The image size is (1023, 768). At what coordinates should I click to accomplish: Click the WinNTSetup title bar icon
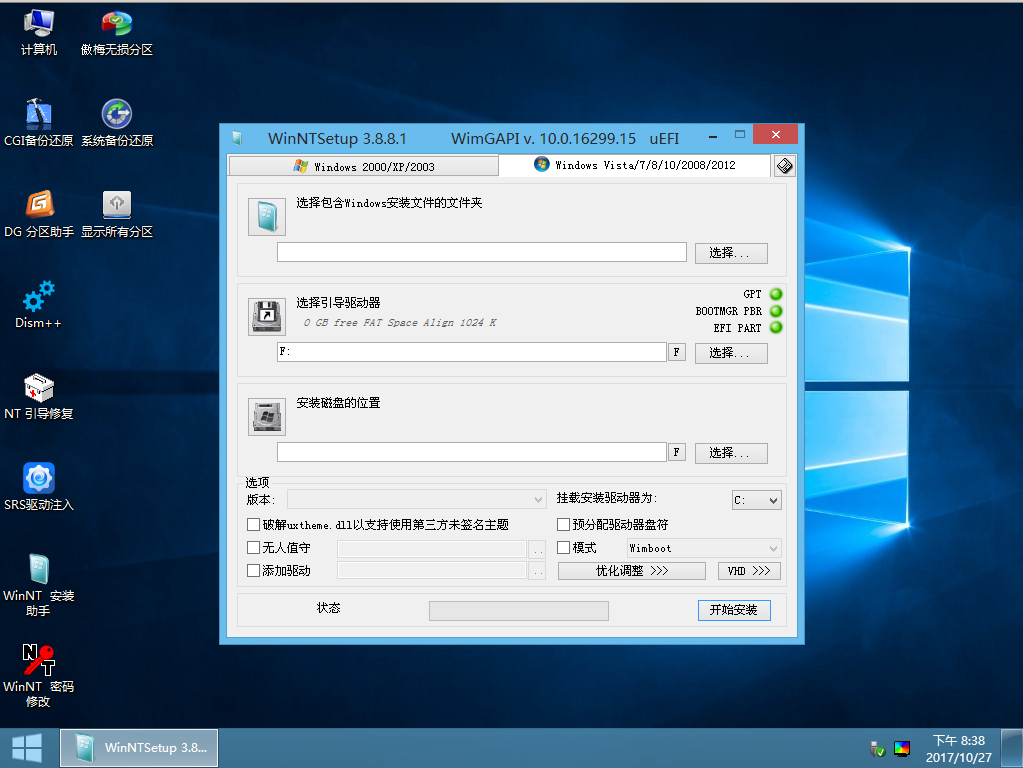coord(237,138)
